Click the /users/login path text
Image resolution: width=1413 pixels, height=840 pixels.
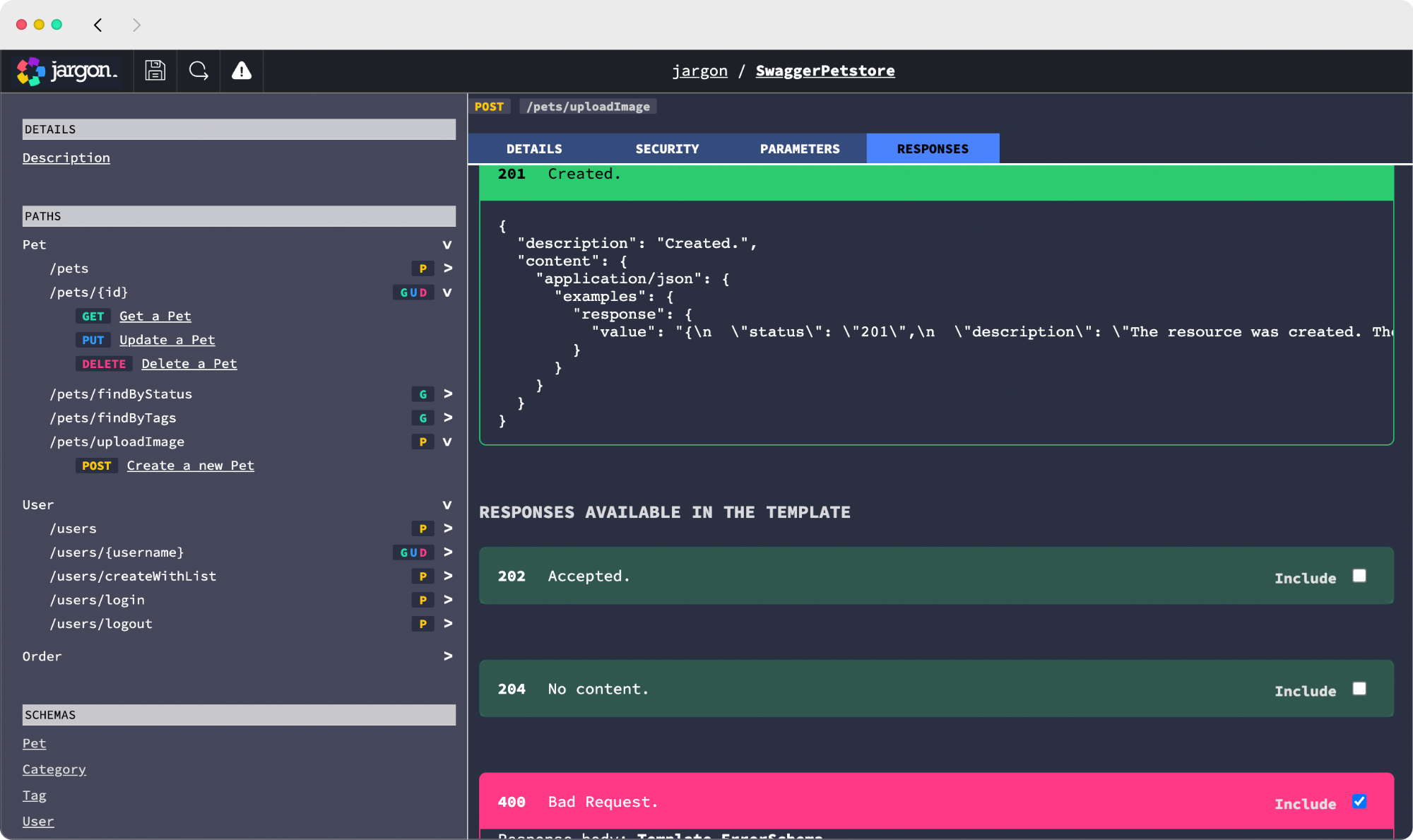[97, 600]
